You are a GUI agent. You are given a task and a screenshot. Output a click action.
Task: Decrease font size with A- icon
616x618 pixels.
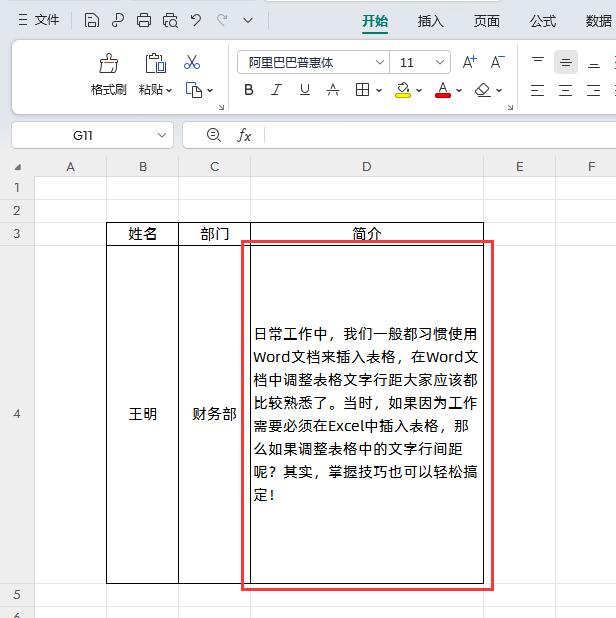click(497, 62)
